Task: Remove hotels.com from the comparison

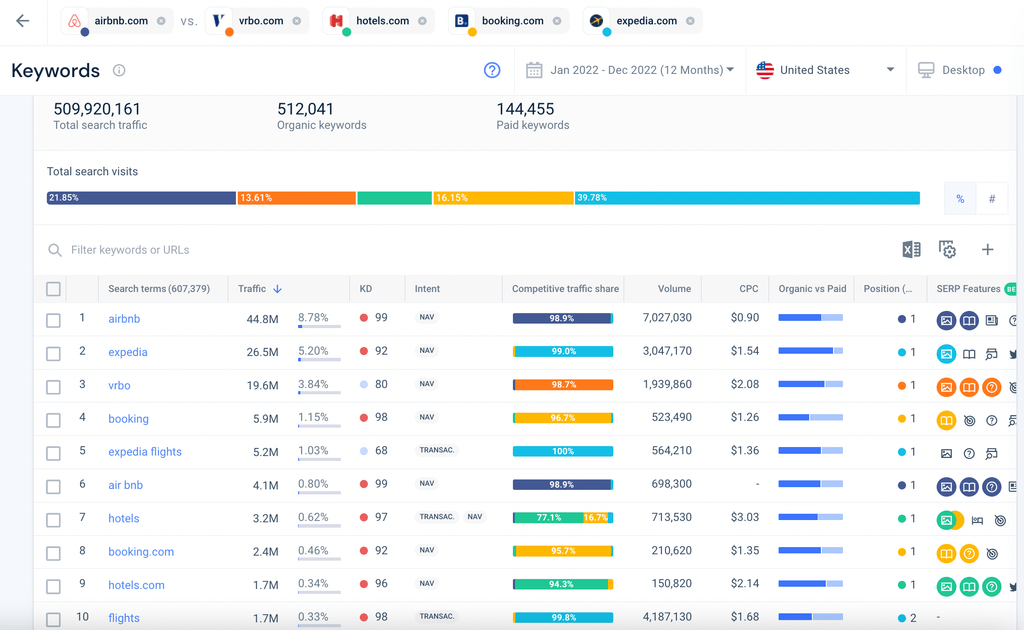Action: coord(423,21)
